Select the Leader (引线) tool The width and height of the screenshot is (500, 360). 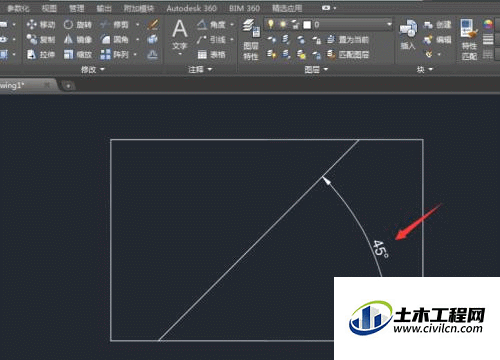[x=211, y=40]
